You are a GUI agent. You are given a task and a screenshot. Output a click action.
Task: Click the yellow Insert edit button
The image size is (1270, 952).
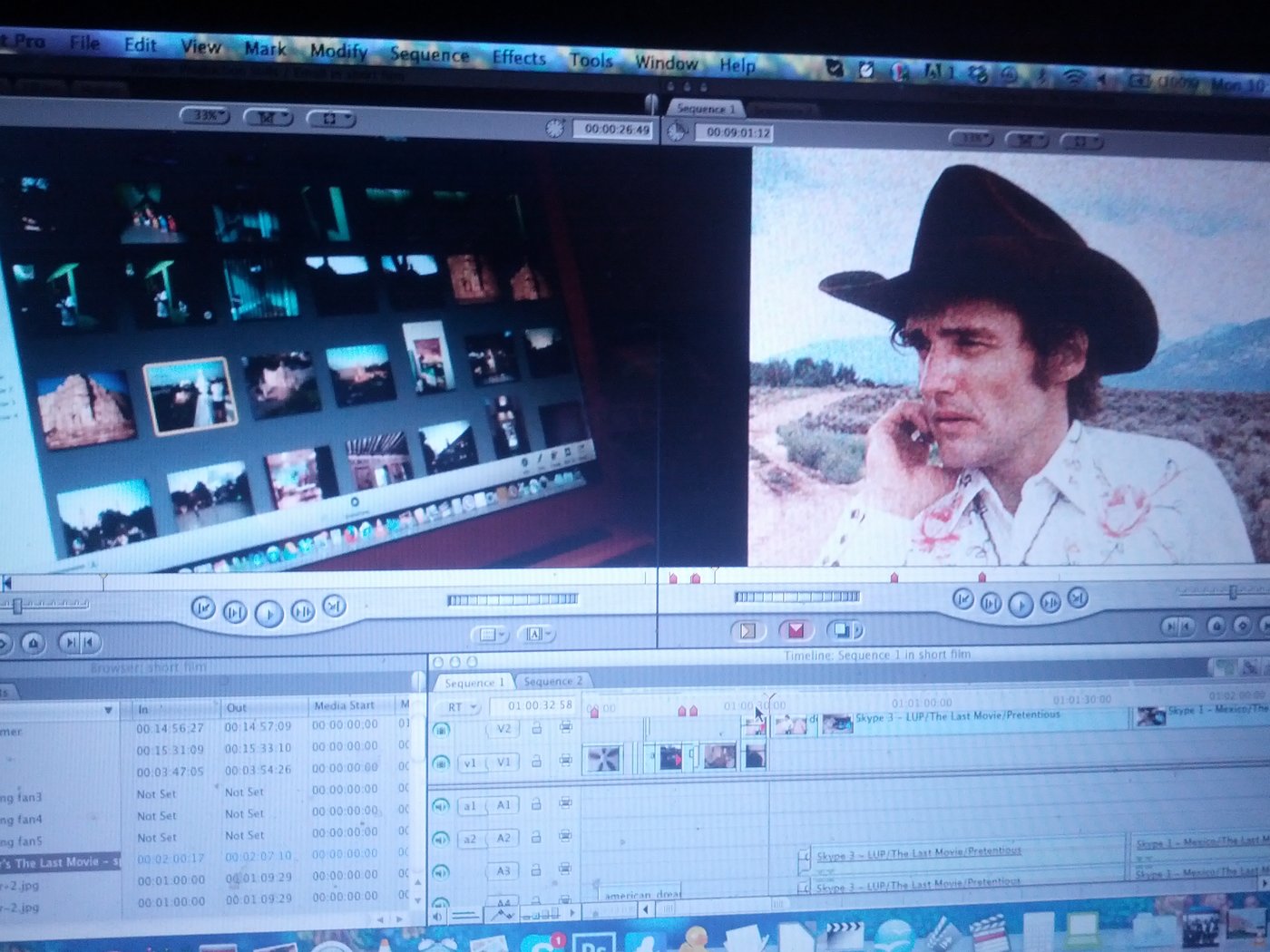tap(747, 630)
